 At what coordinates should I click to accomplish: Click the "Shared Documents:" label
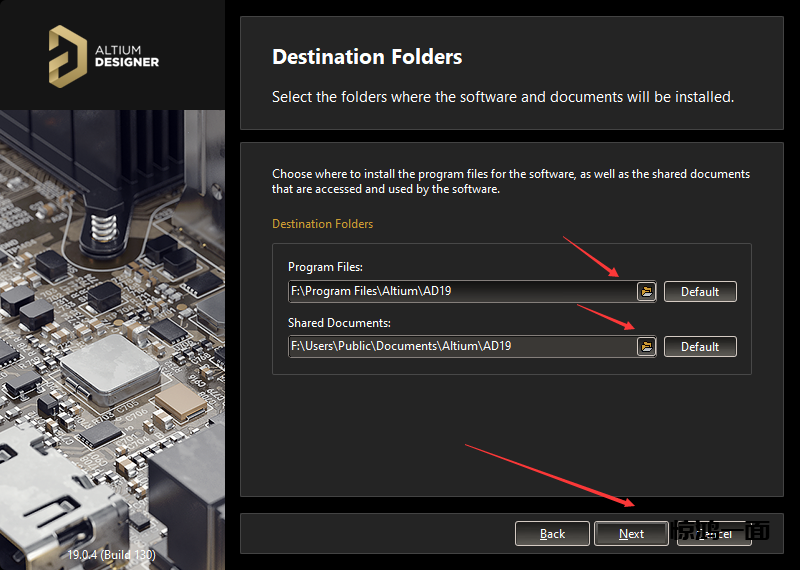click(339, 323)
